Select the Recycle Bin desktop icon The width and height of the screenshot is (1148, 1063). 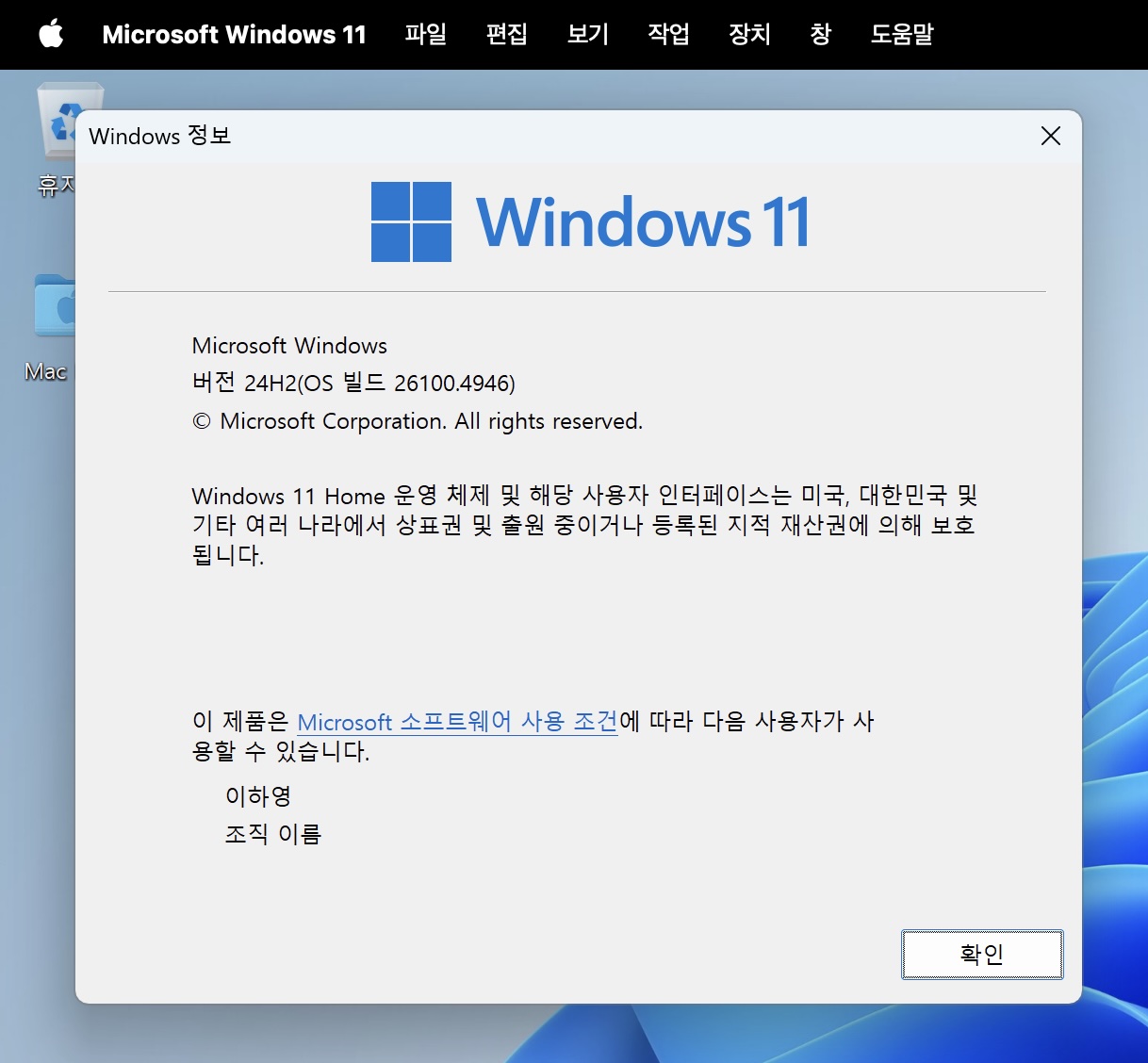pyautogui.click(x=57, y=139)
